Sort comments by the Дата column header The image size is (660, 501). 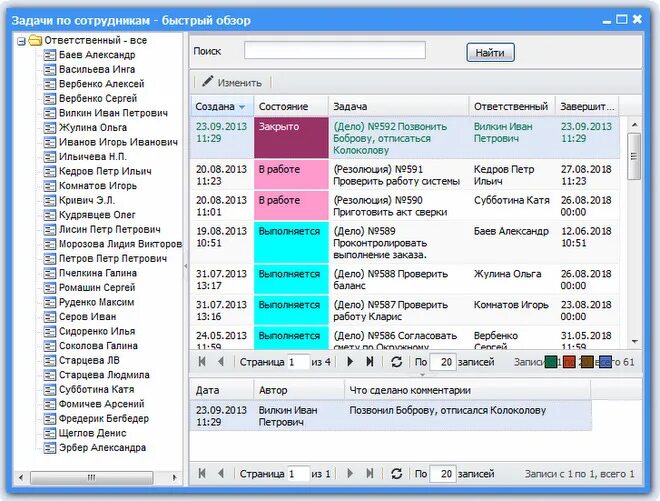pyautogui.click(x=221, y=390)
